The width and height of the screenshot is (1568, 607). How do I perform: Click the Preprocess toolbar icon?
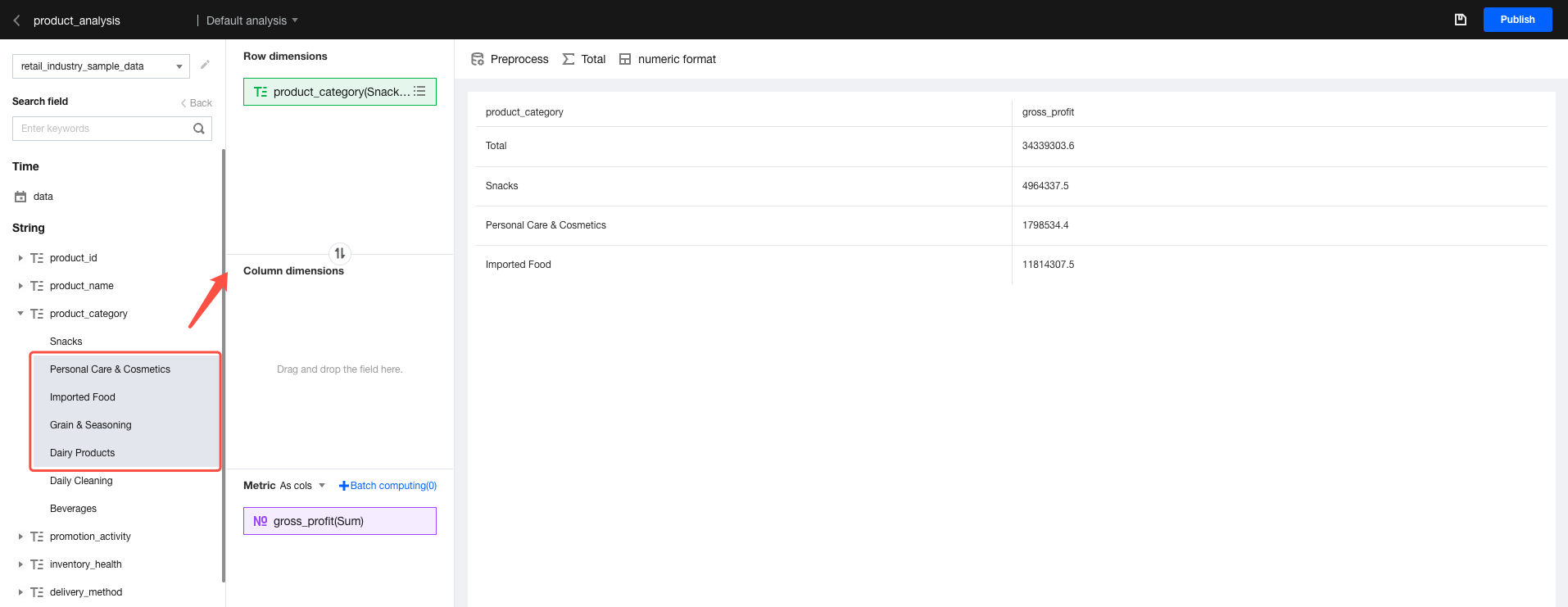(478, 59)
